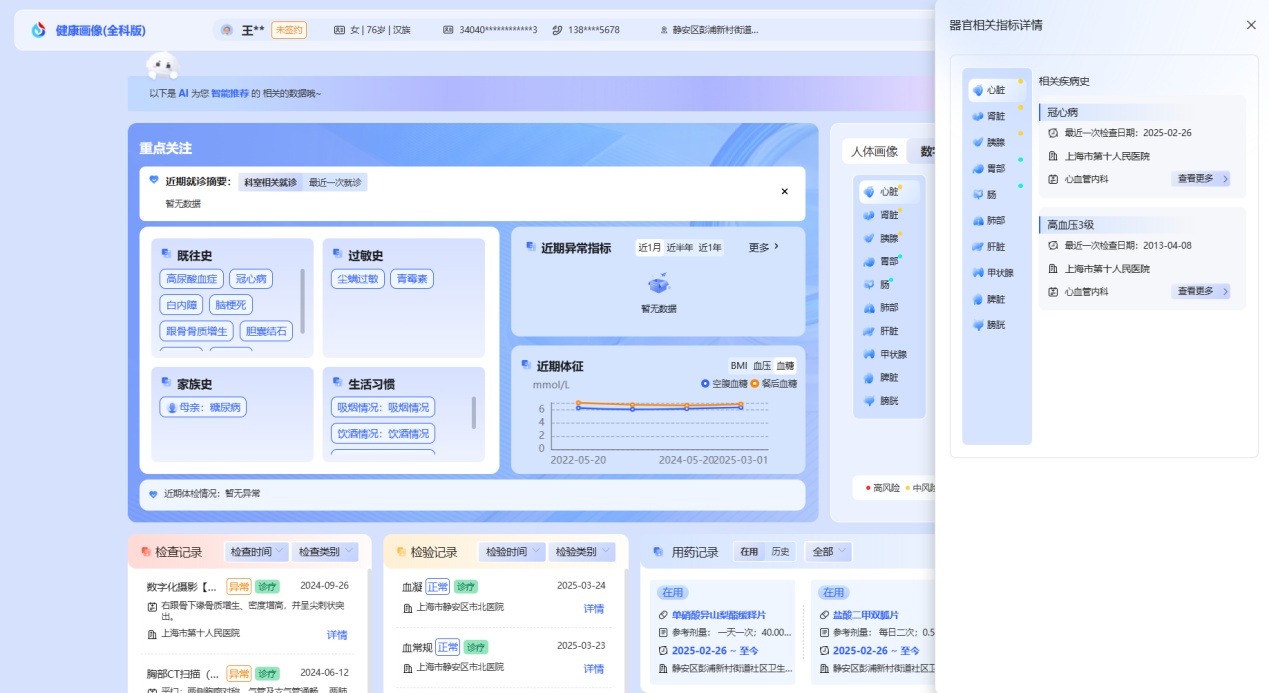Screen dimensions: 1269x693
Task: Expand 查看更多 for 高血压3级 history
Action: point(1201,291)
